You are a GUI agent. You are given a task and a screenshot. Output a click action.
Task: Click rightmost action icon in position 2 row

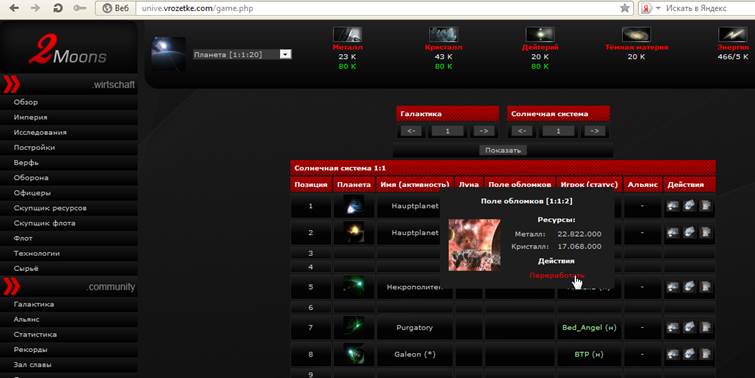click(705, 232)
